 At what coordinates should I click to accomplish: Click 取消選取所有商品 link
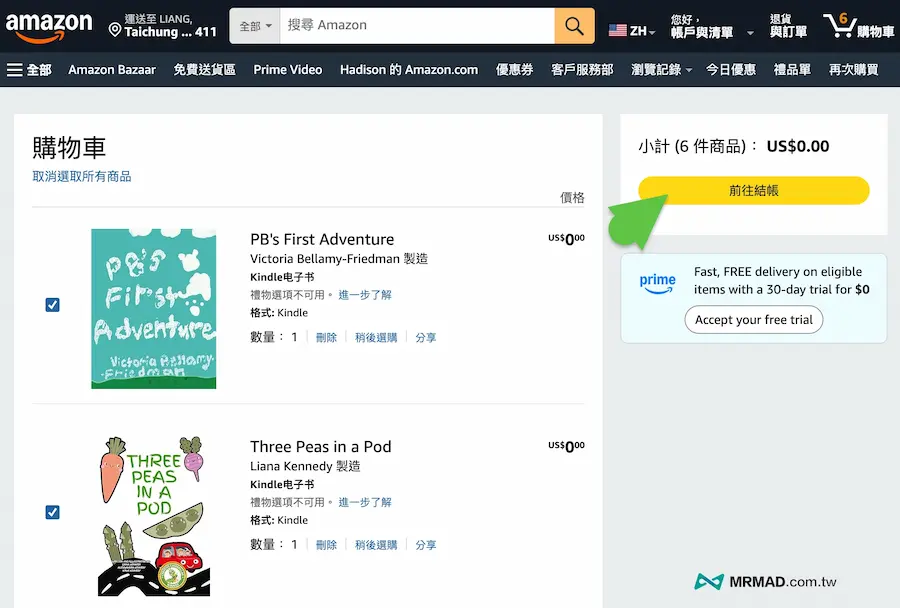point(82,176)
